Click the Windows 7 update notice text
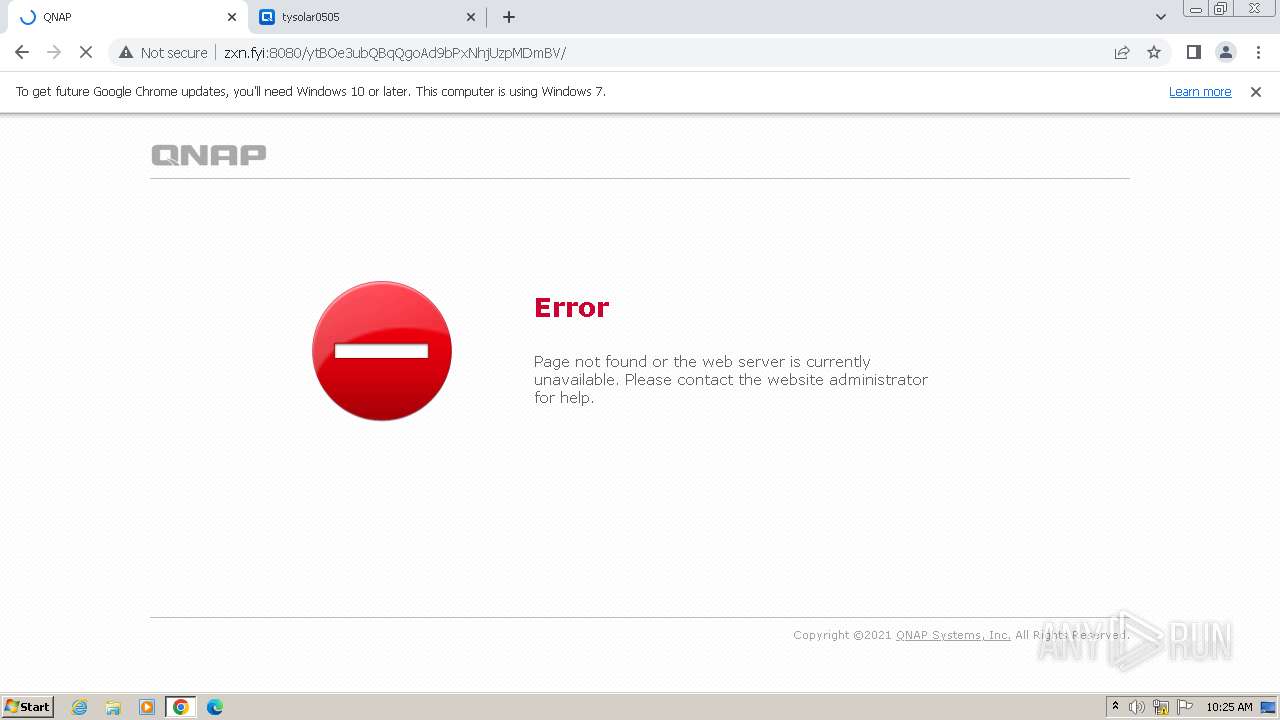This screenshot has width=1280, height=720. click(311, 92)
